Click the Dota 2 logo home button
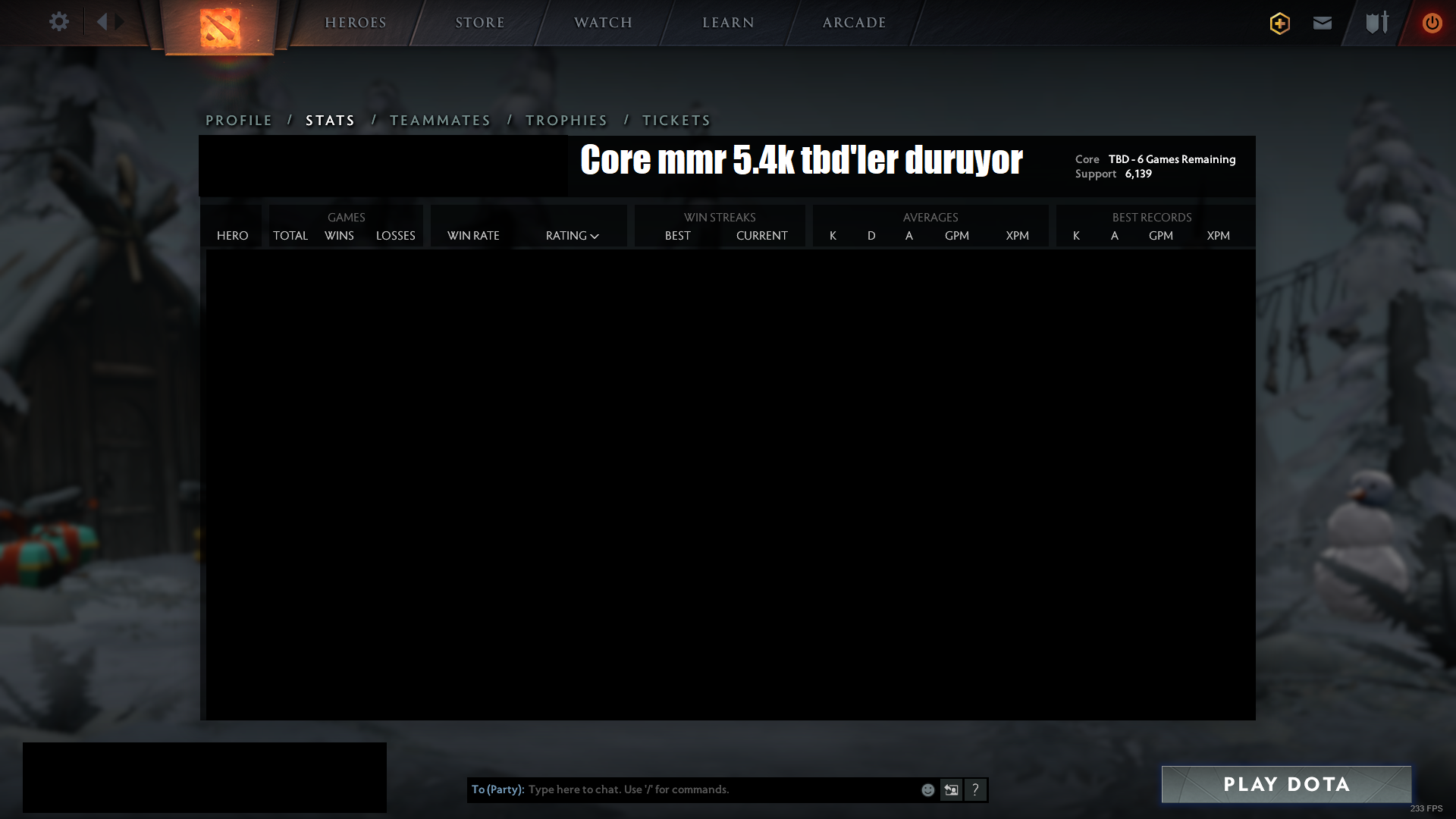Viewport: 1456px width, 819px height. point(220,27)
